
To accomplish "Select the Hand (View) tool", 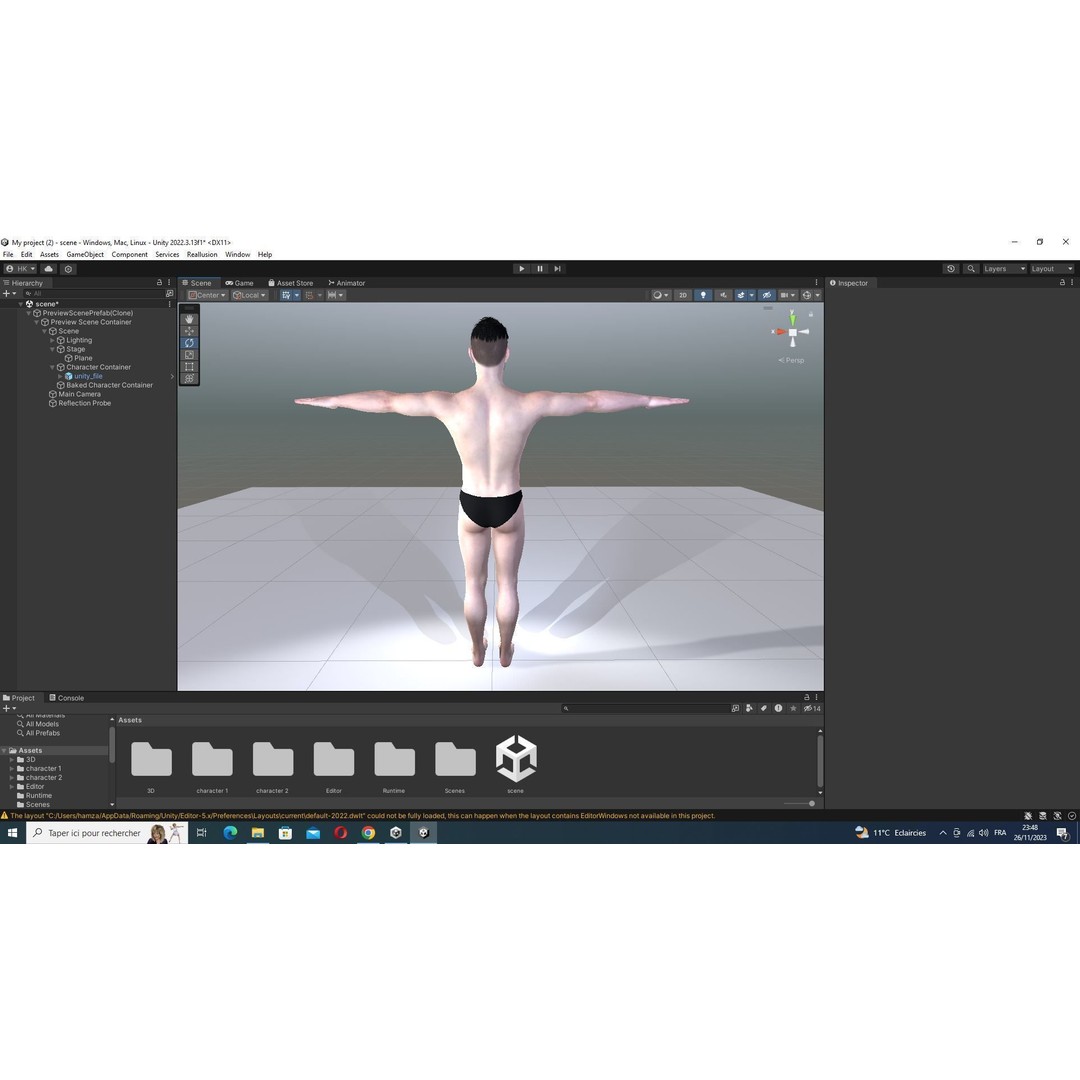I will coord(189,319).
